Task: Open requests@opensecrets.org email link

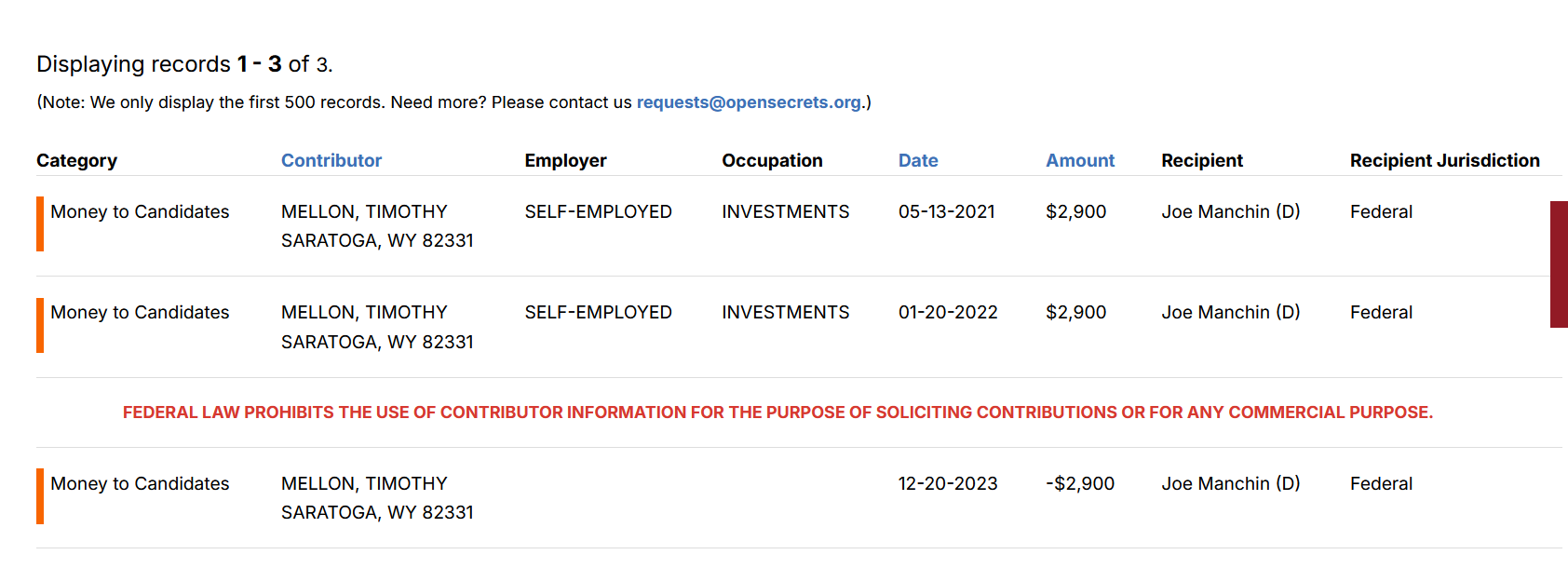Action: pos(749,102)
